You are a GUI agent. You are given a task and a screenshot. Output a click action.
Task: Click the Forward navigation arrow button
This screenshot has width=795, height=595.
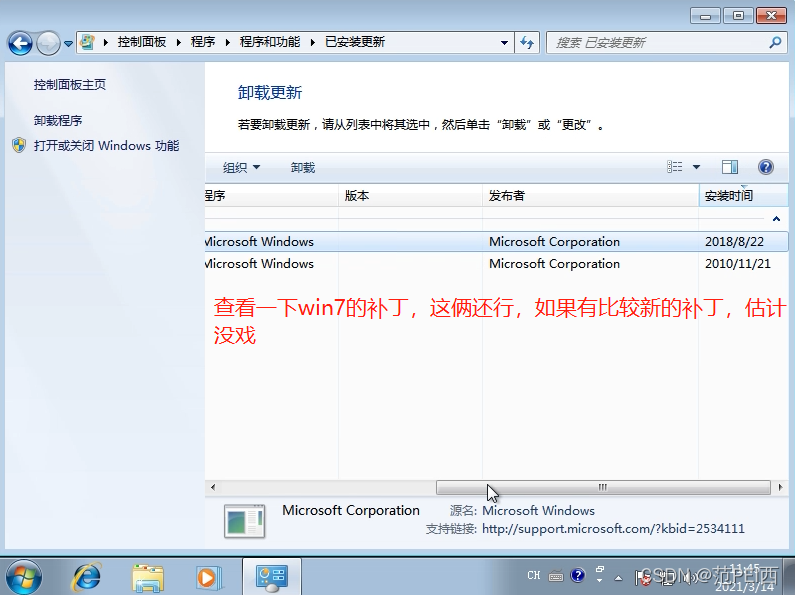pos(48,44)
